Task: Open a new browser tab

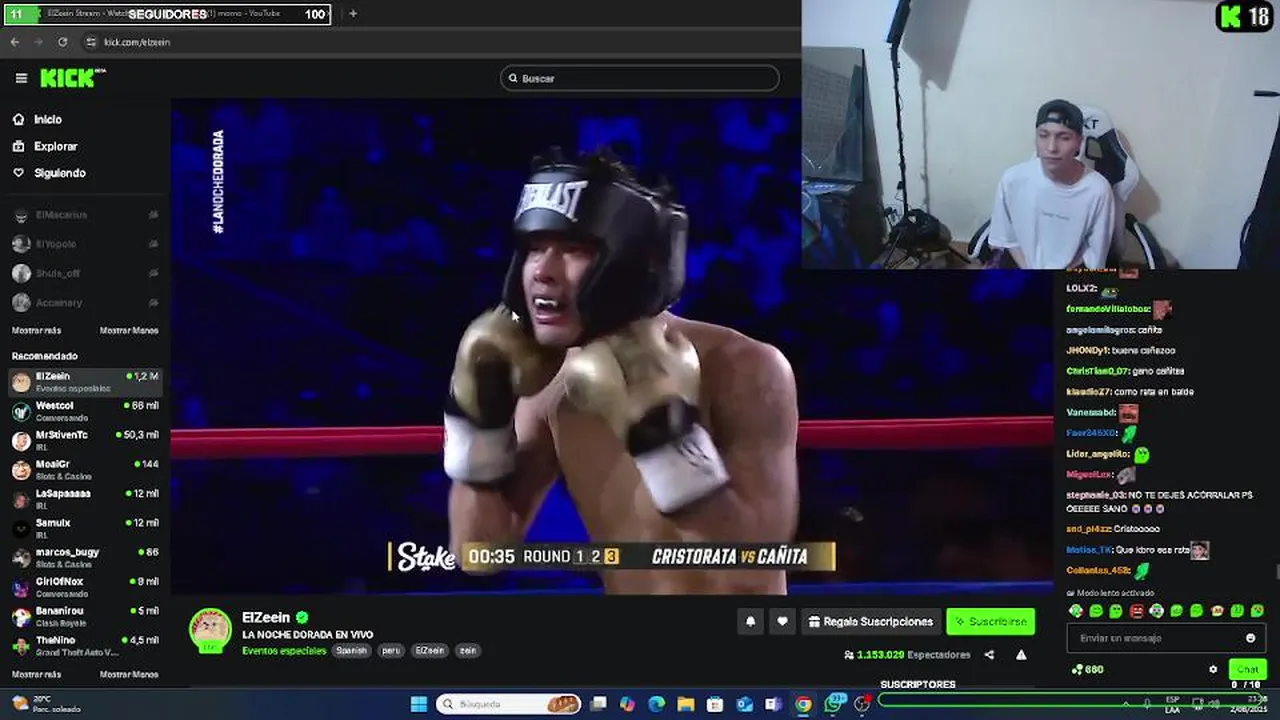Action: point(353,14)
